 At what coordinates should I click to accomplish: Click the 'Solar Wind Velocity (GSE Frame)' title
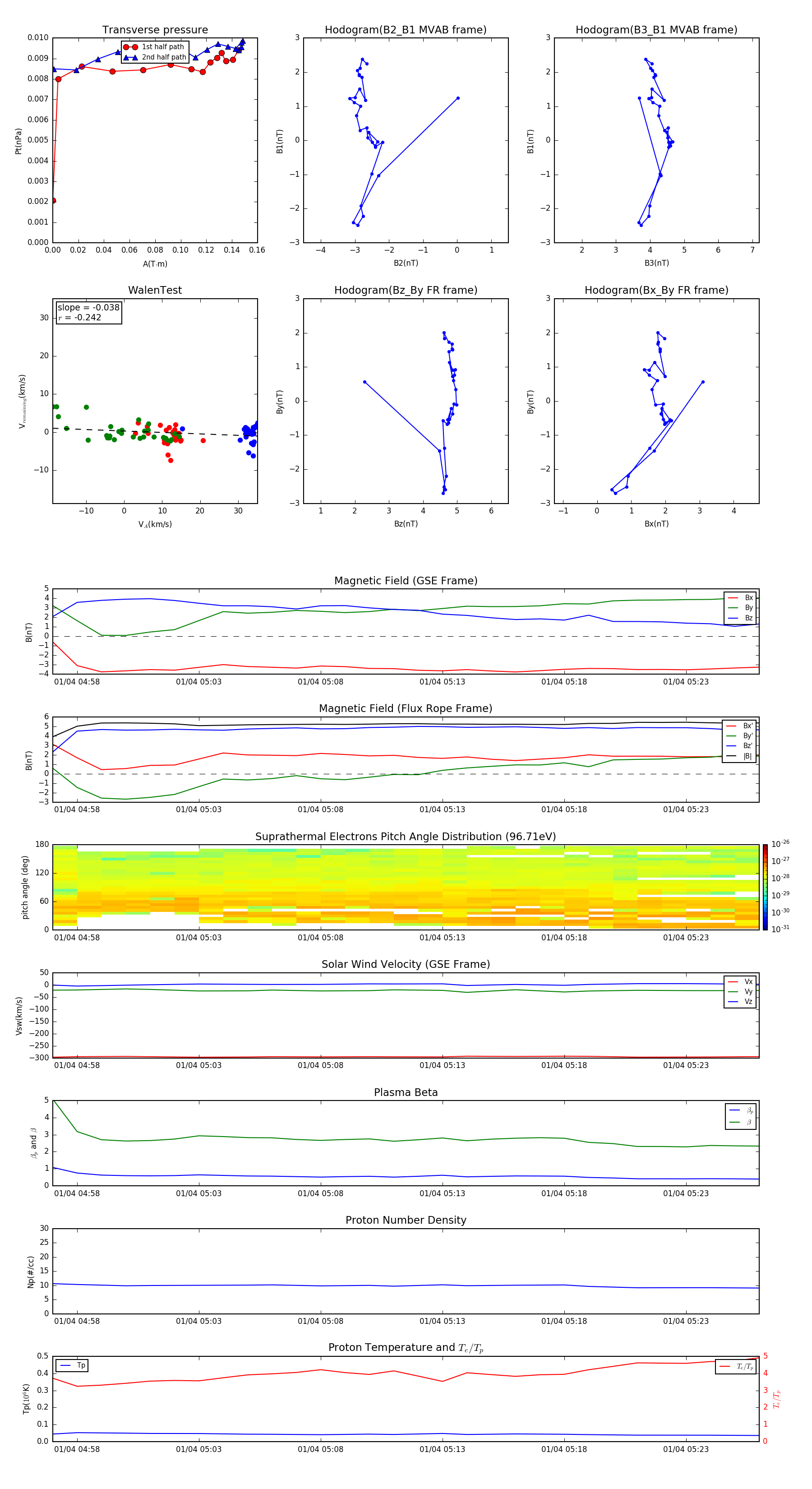click(406, 964)
